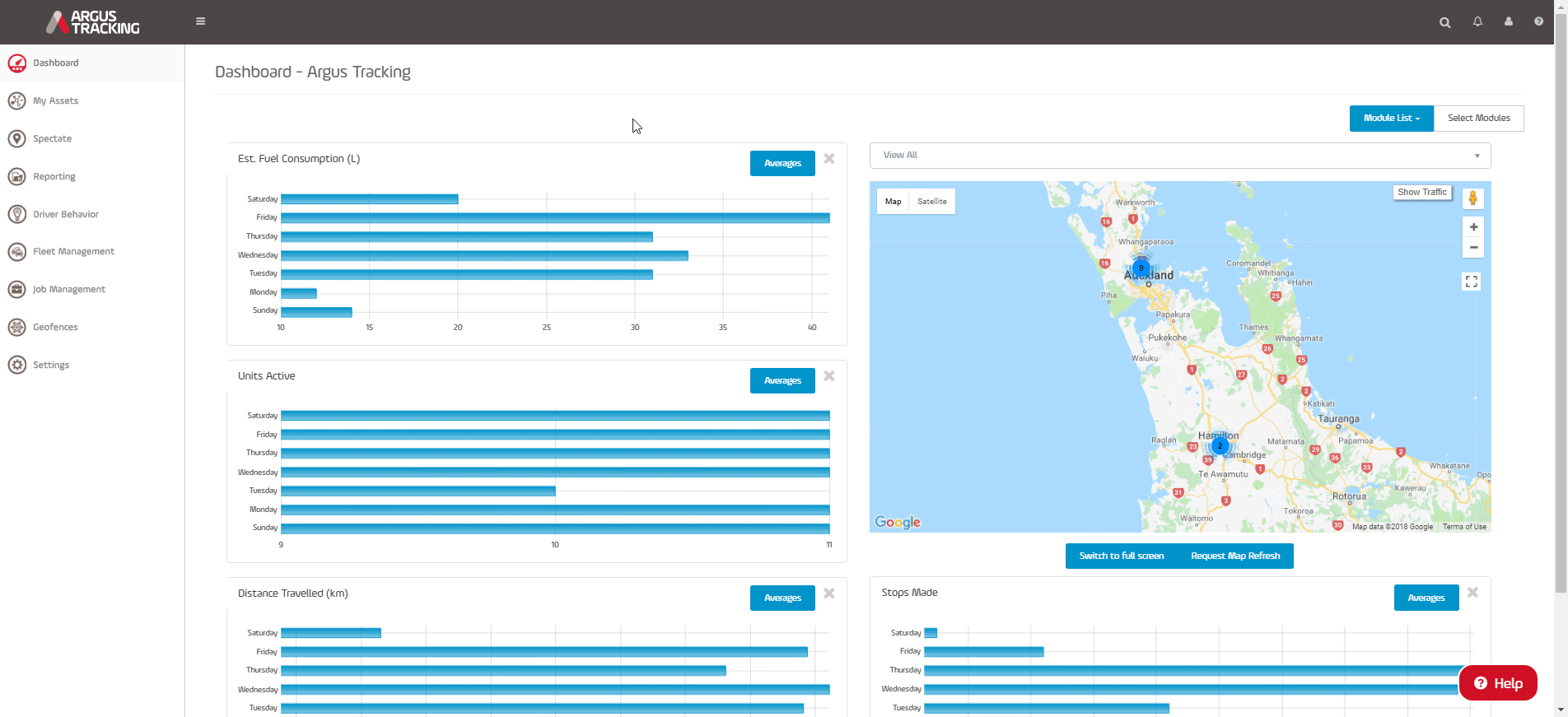Click Averages in Units Active module
1568x717 pixels.
tap(782, 380)
